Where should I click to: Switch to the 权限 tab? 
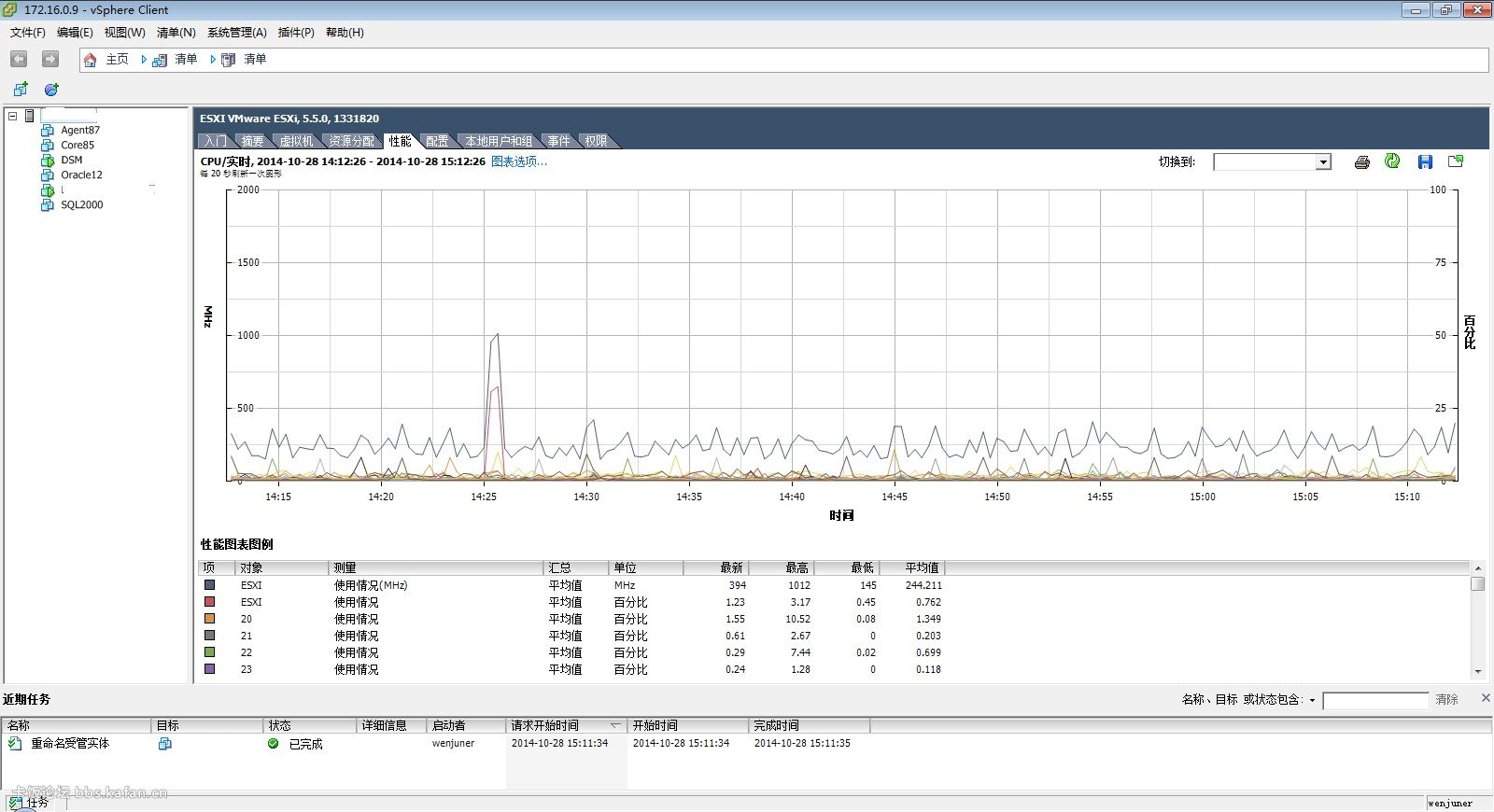[596, 141]
